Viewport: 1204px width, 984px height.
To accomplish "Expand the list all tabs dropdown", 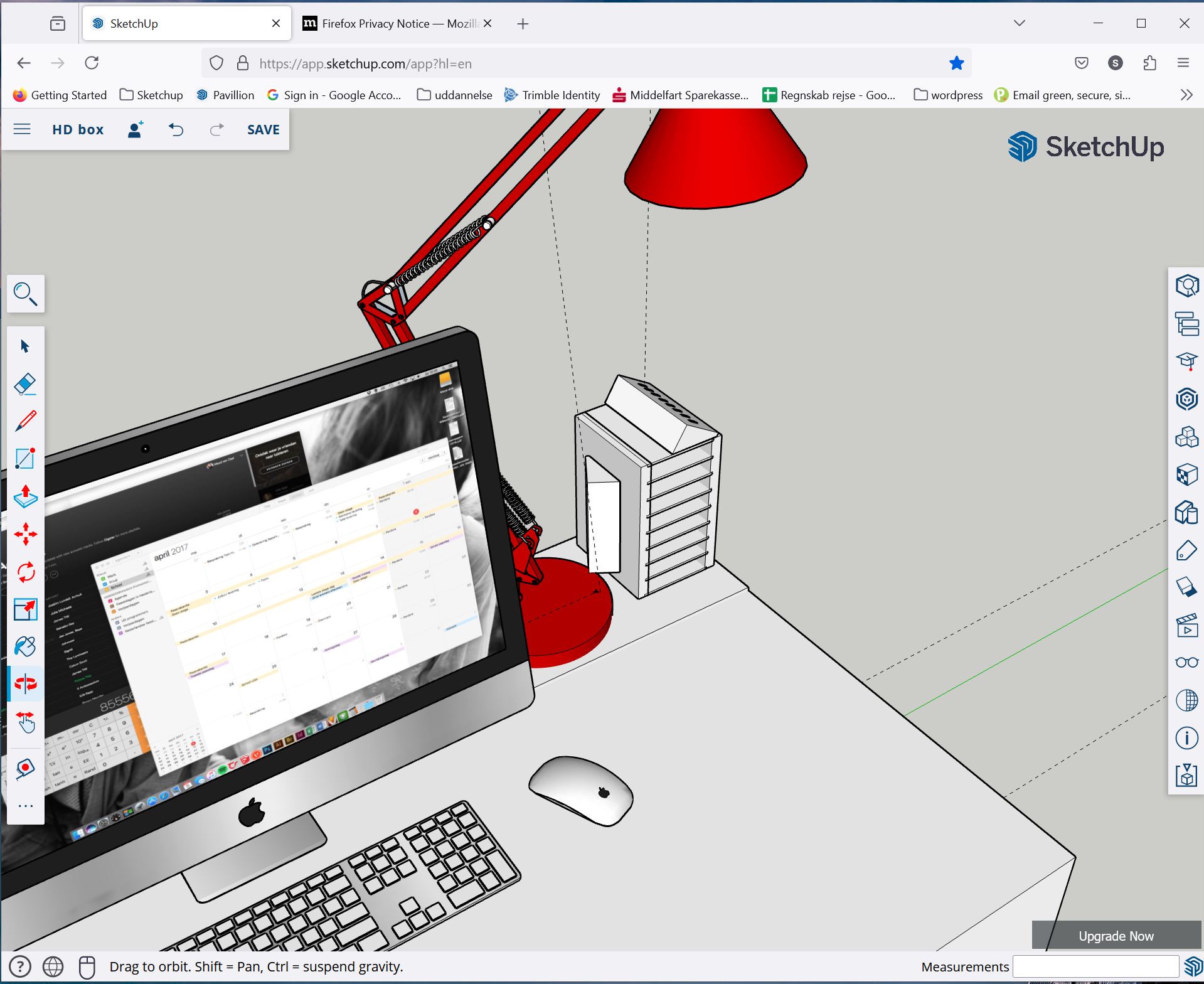I will 1020,23.
